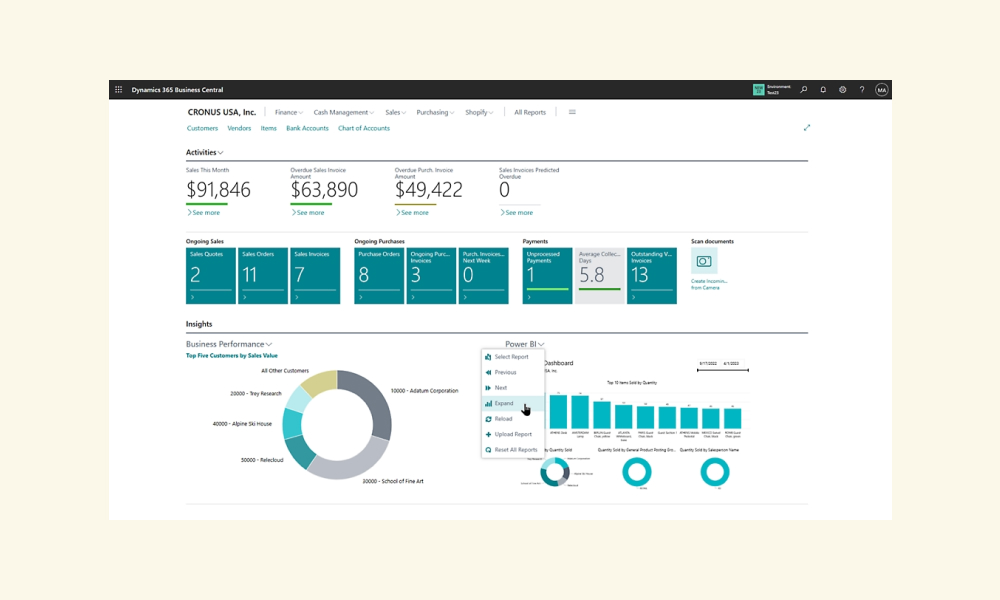The height and width of the screenshot is (600, 1000).
Task: Open the Sales Invoices tile
Action: 315,275
